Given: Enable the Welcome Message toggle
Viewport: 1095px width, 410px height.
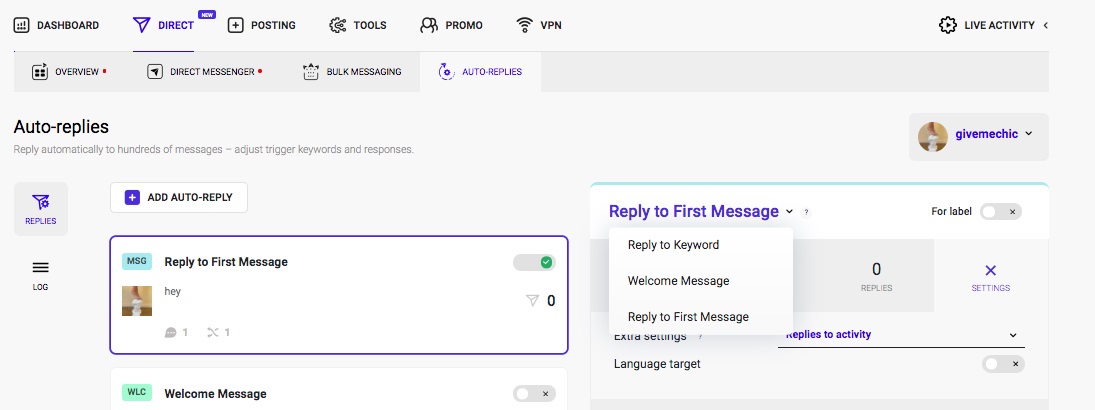Looking at the screenshot, I should pyautogui.click(x=535, y=394).
